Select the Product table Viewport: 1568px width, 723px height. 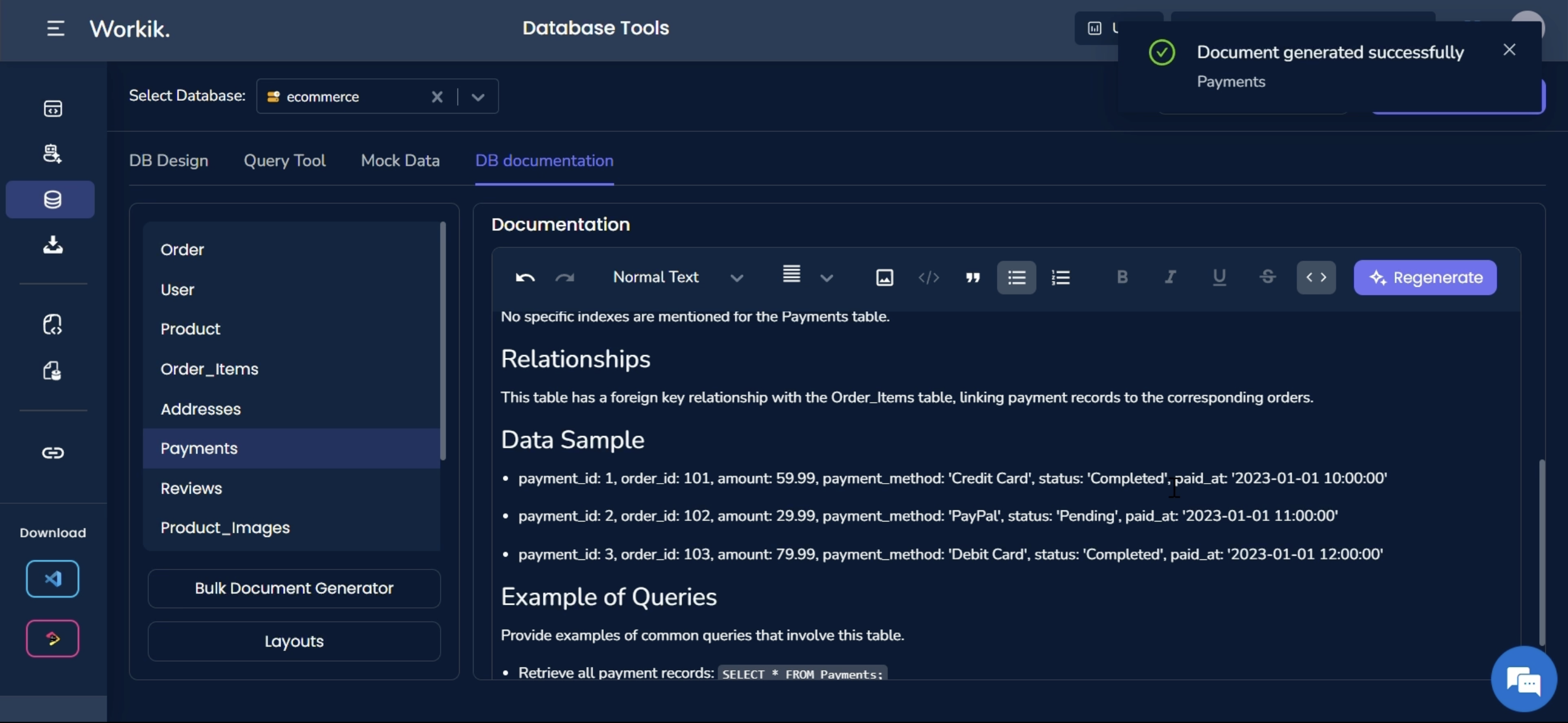click(291, 330)
